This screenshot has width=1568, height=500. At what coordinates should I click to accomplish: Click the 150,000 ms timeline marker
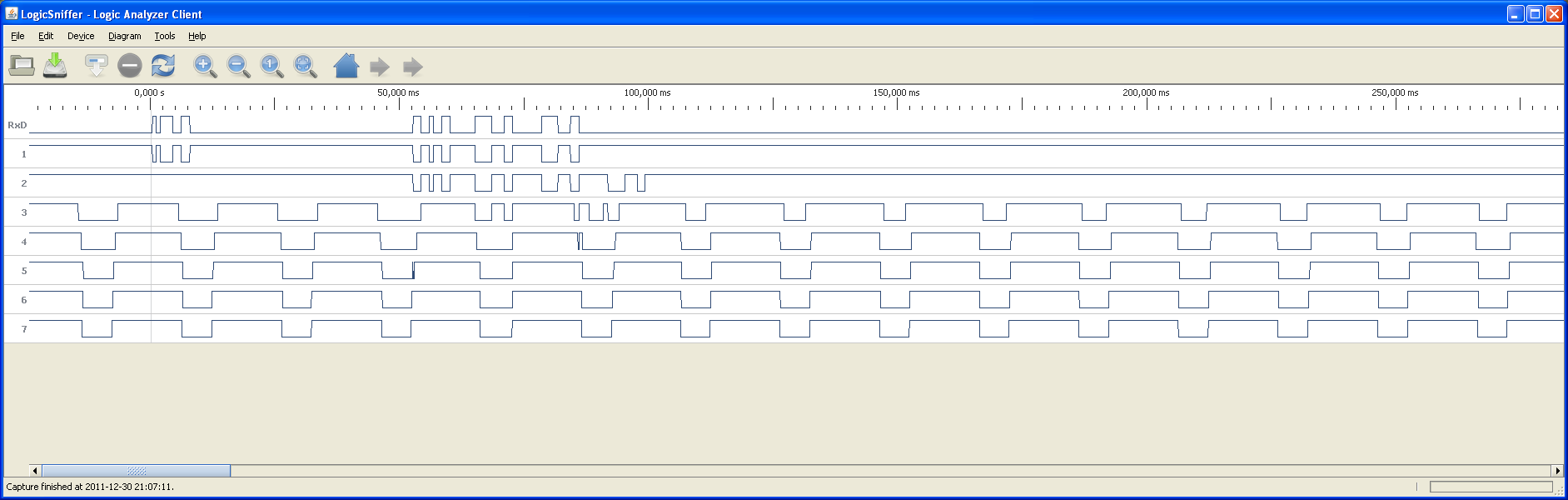896,92
